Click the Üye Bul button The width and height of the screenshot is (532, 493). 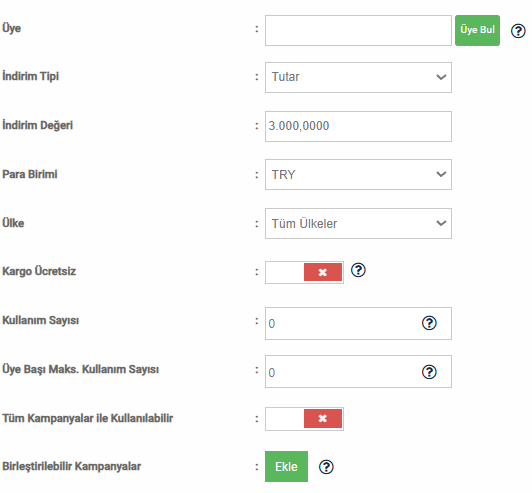tap(477, 30)
